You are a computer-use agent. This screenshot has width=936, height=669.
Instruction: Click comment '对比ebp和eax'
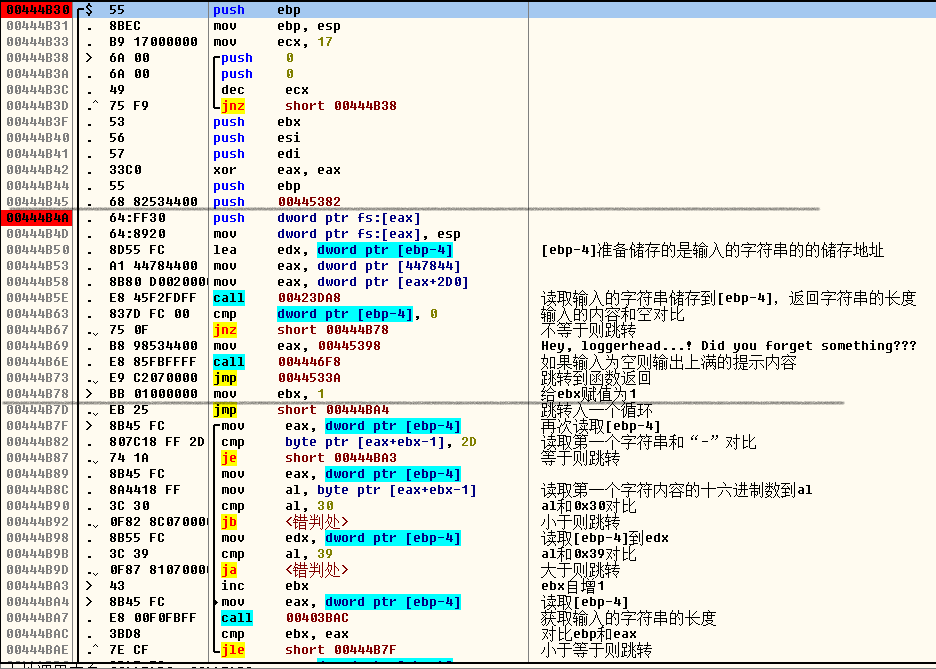pyautogui.click(x=589, y=634)
